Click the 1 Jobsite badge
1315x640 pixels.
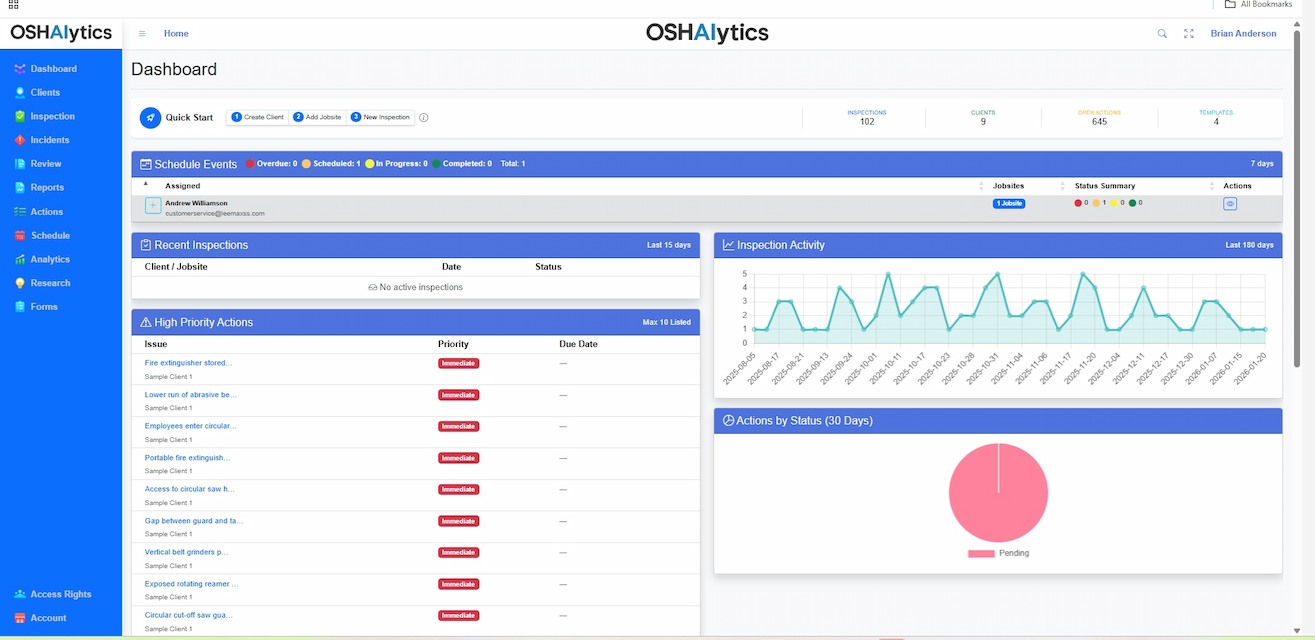pos(1009,203)
